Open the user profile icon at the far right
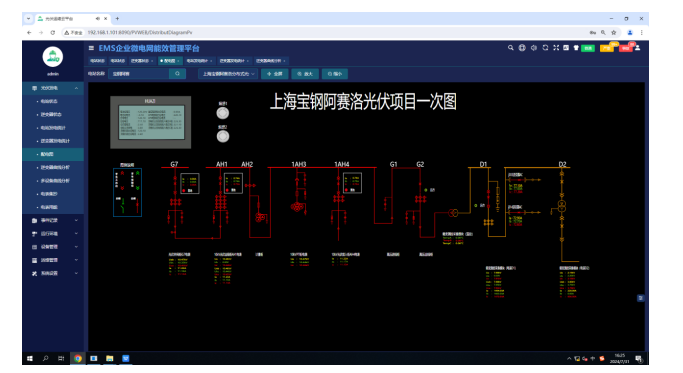683x373 pixels. [x=638, y=48]
